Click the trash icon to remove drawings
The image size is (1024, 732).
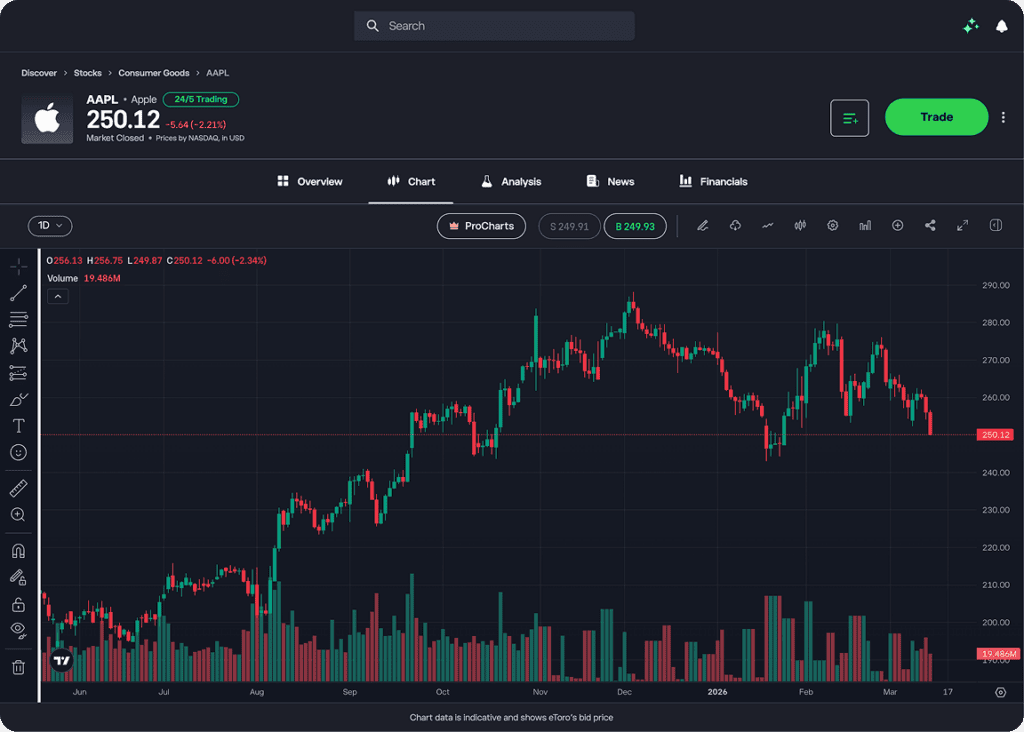tap(18, 667)
